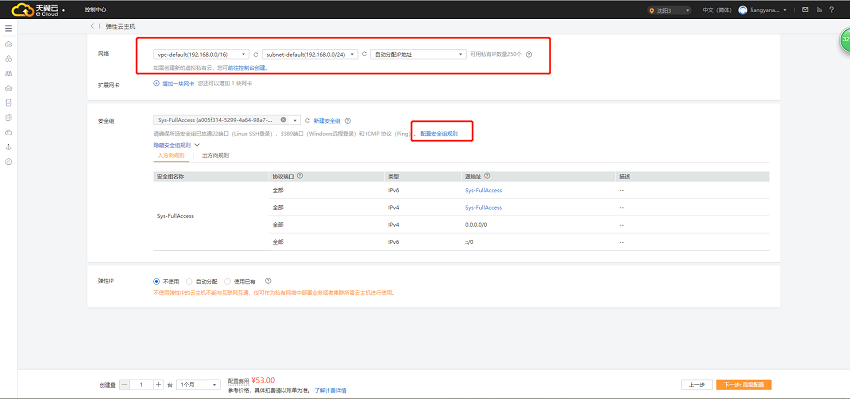Open the subnet-default(192.168.0.0/24) dropdown
Viewport: 850px width, 399px height.
click(310, 54)
